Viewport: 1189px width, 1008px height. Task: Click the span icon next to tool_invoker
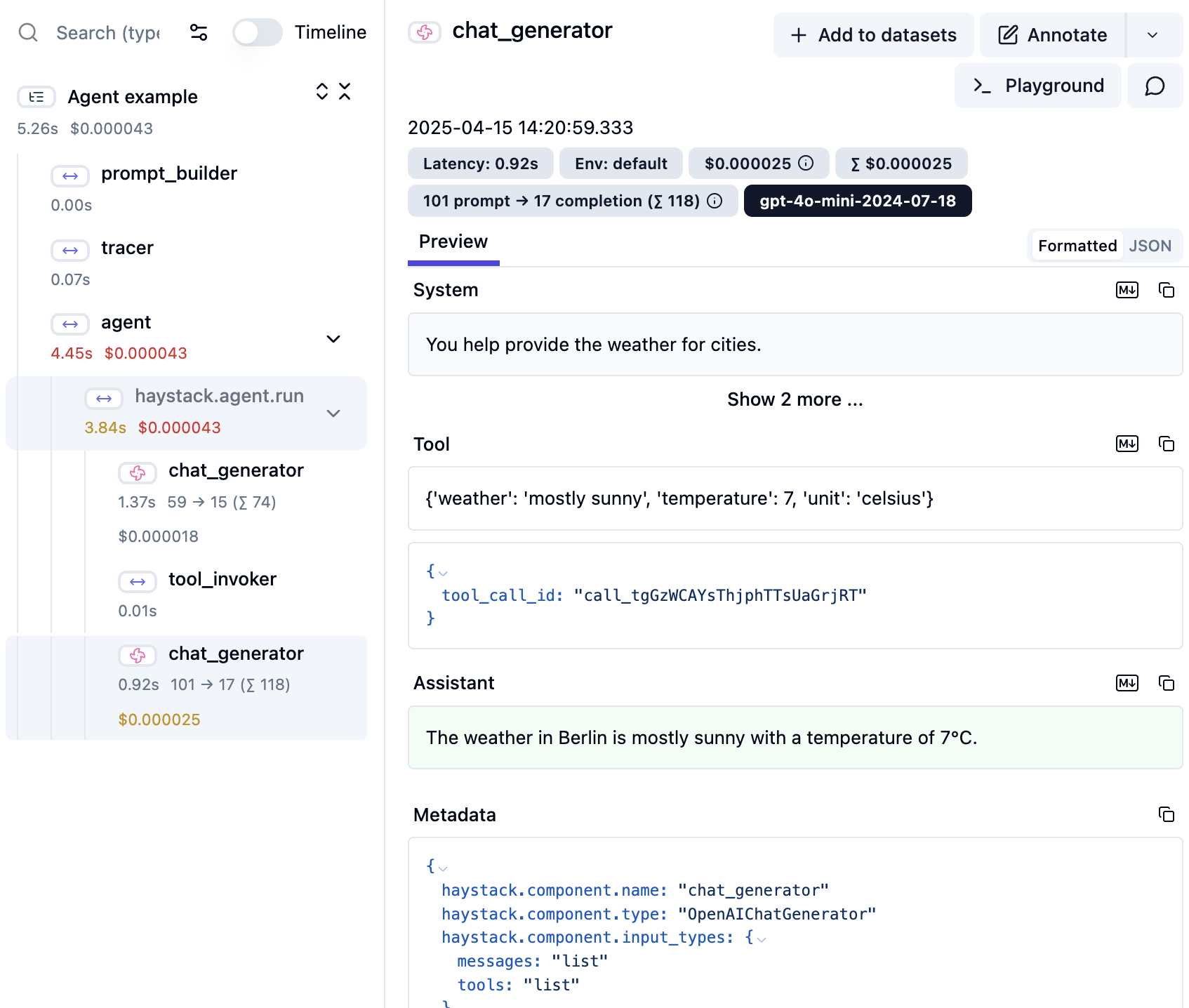click(x=138, y=581)
